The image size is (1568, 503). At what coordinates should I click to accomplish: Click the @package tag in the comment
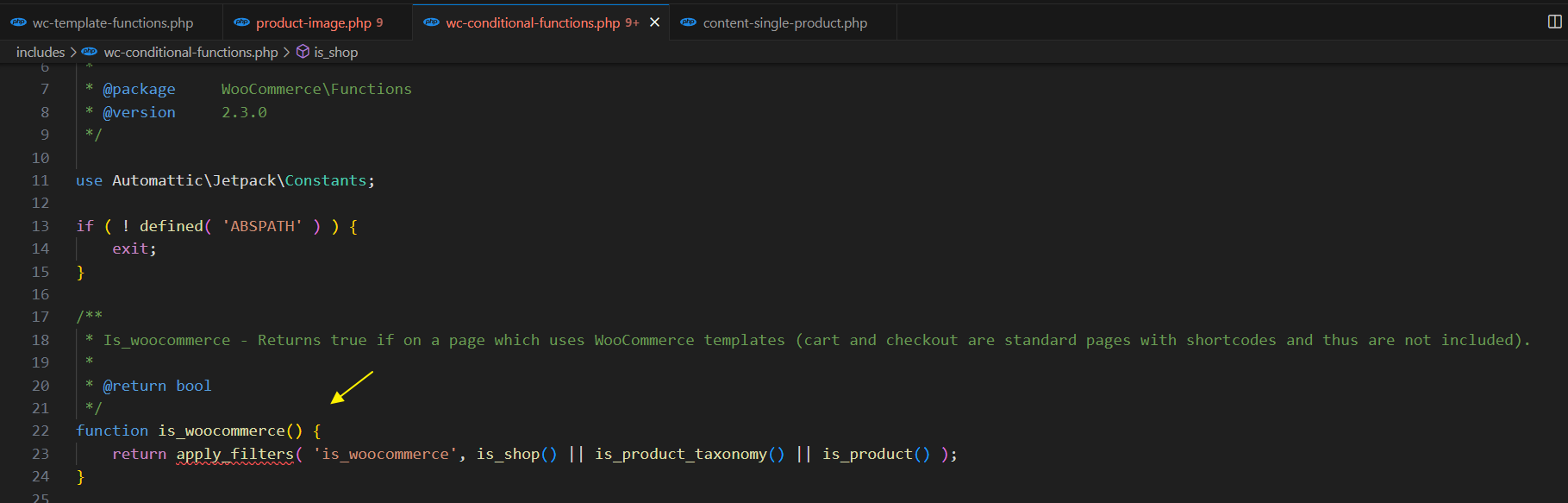pos(139,89)
